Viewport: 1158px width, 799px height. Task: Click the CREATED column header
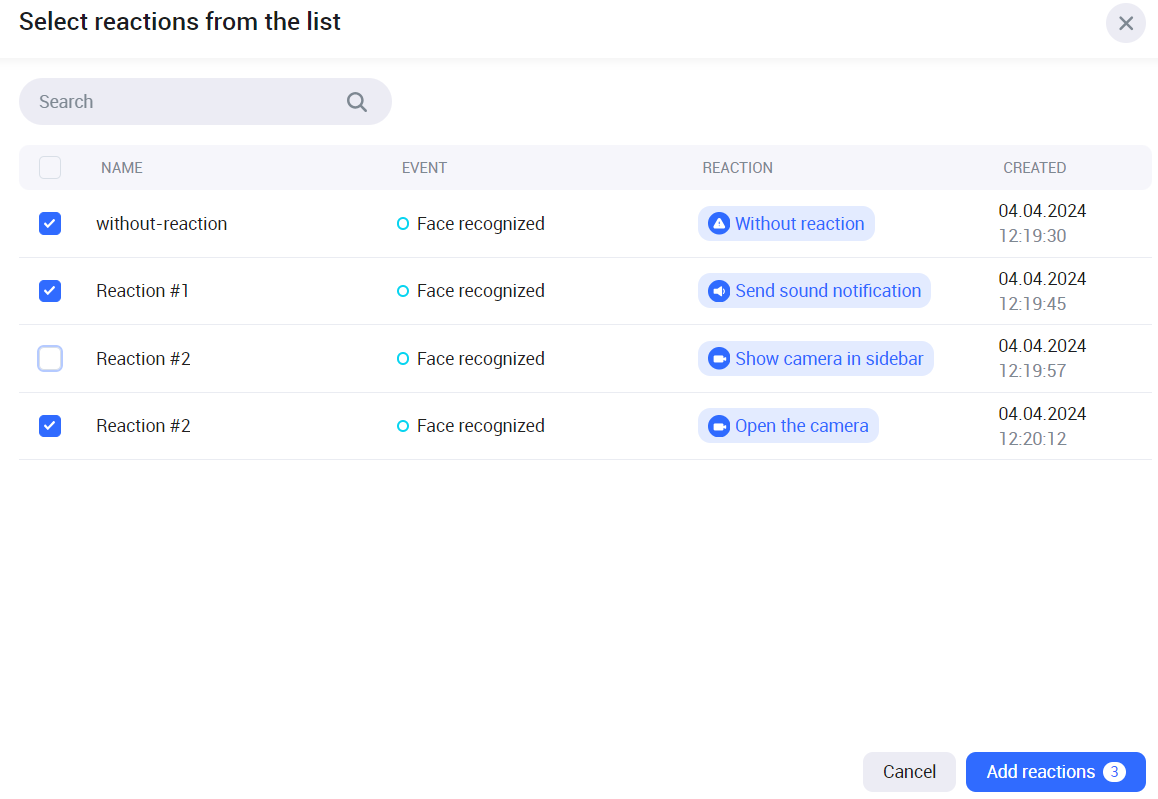coord(1034,168)
